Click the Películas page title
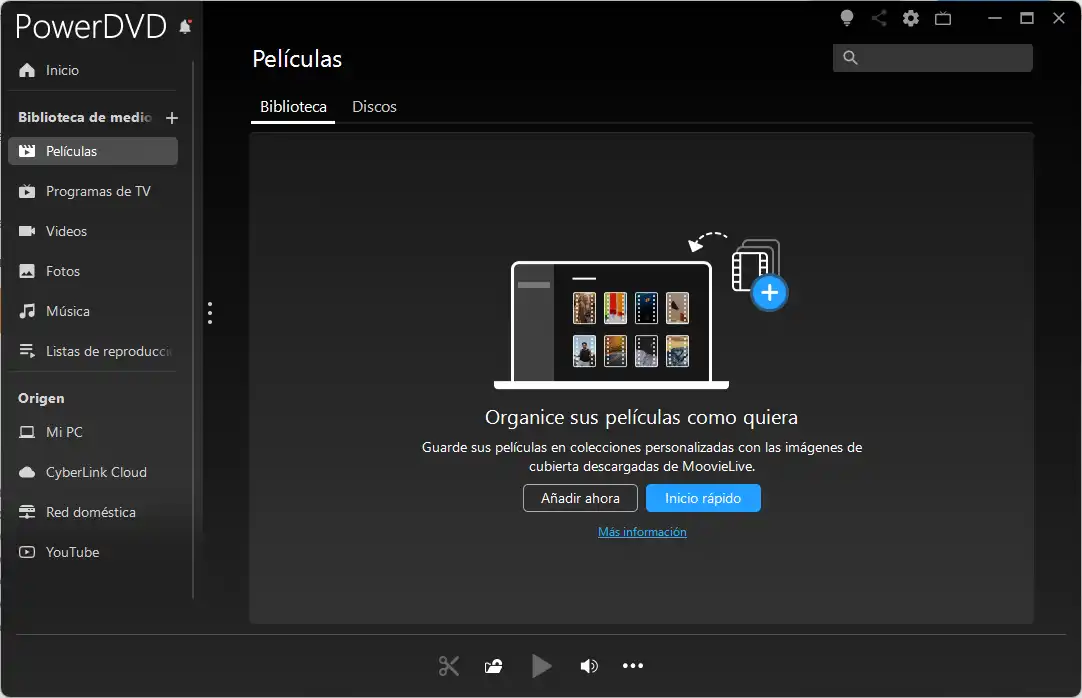The width and height of the screenshot is (1082, 698). (x=297, y=59)
